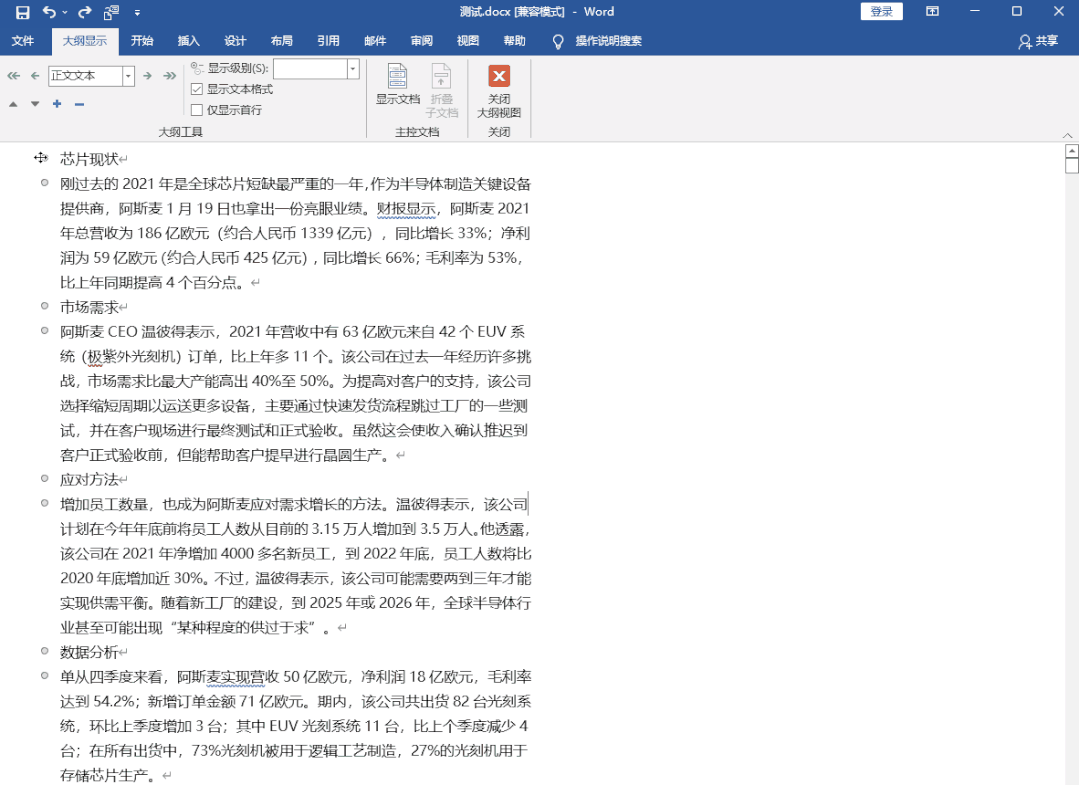
Task: Click the 上移 move up arrow
Action: pyautogui.click(x=13, y=103)
